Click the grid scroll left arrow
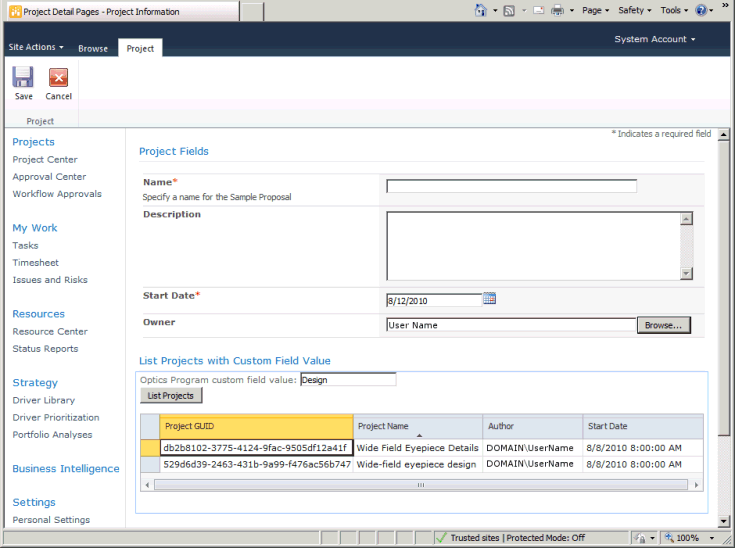735x548 pixels. [x=147, y=485]
